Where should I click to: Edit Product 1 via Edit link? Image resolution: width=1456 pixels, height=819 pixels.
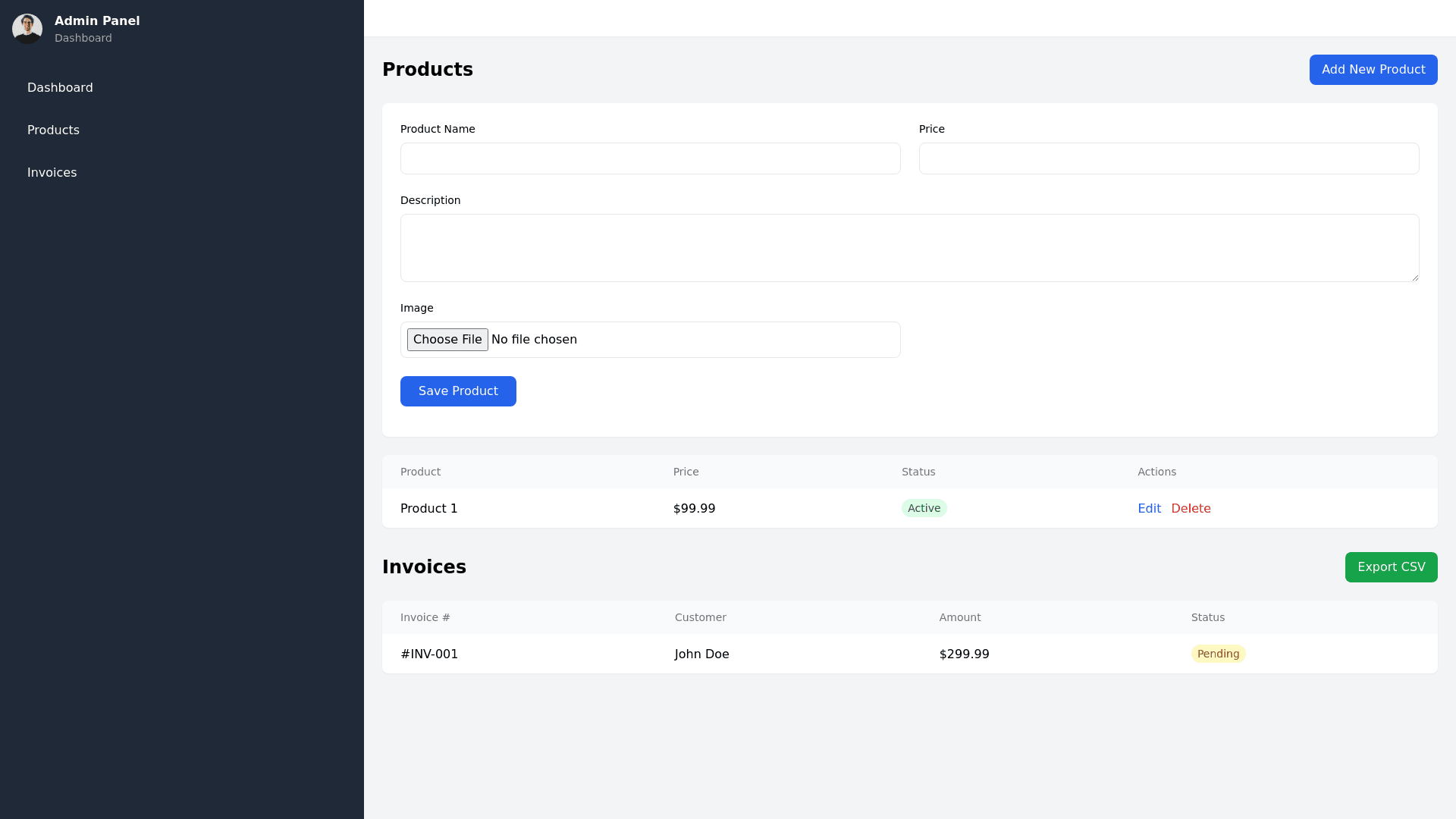coord(1149,509)
